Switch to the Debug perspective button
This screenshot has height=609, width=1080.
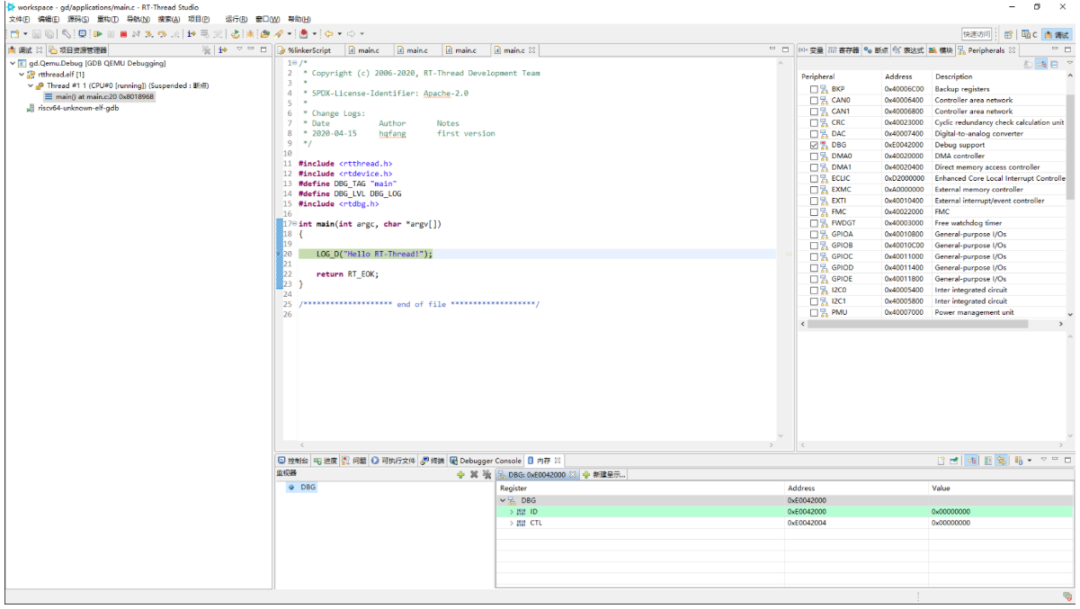tap(1056, 34)
